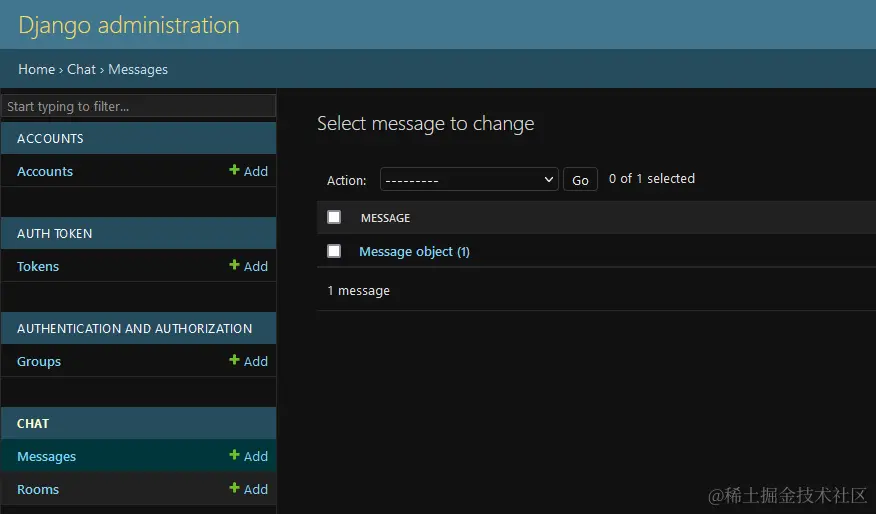
Task: Open Chat in the breadcrumb
Action: point(82,69)
